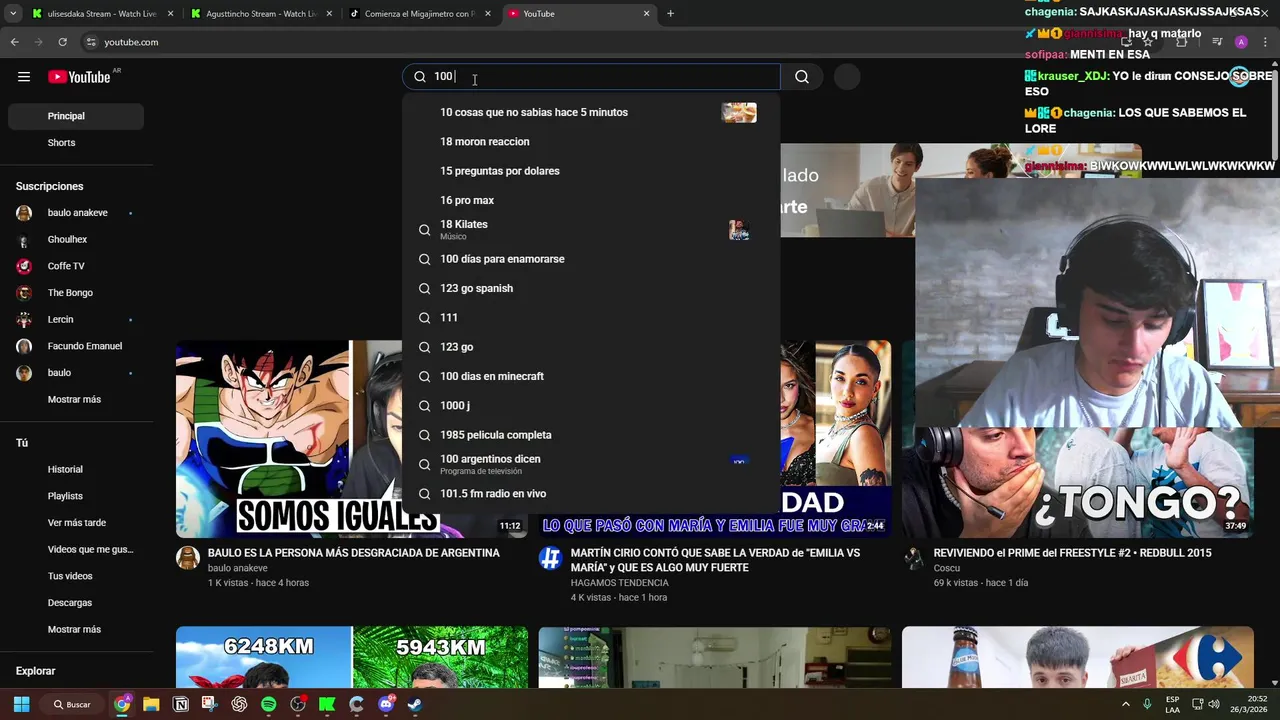
Task: Open the Ghoulhex subscription avatar
Action: 24,240
